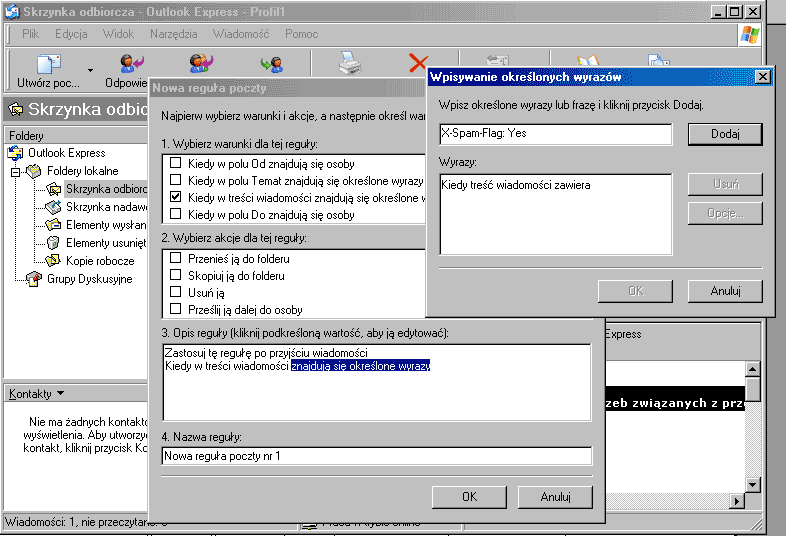Open the Narzędzia menu
The image size is (786, 536).
coord(173,34)
